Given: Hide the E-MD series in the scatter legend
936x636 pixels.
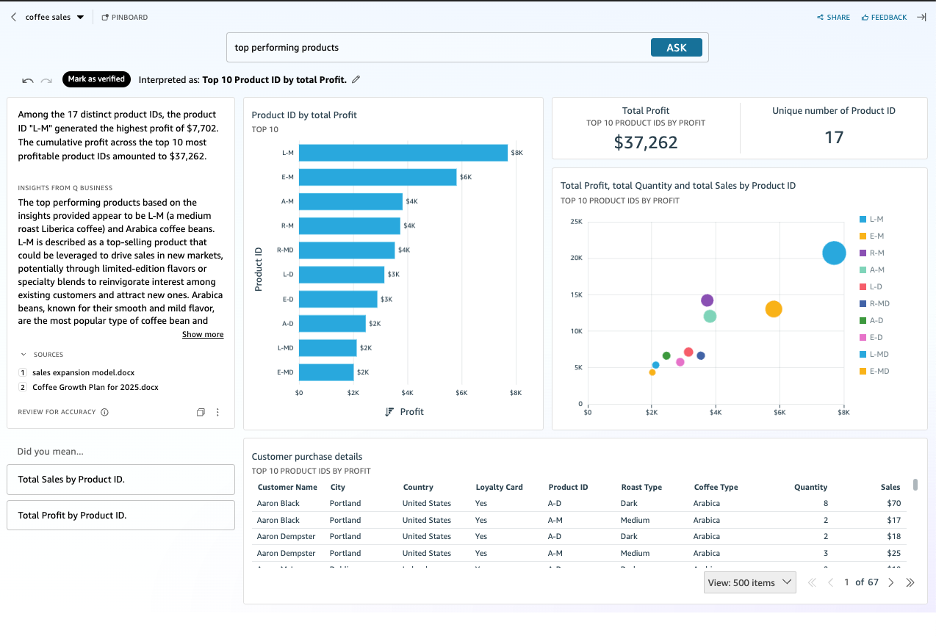Looking at the screenshot, I should (870, 371).
